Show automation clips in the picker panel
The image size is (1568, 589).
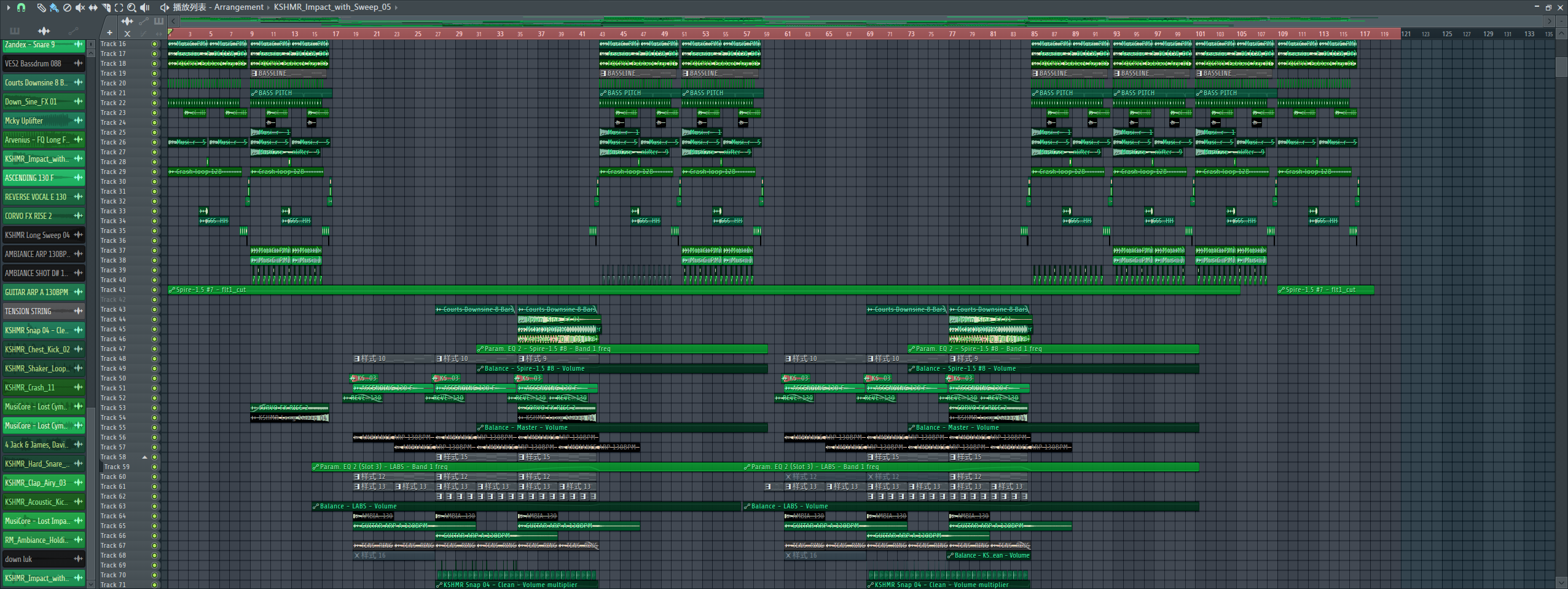pos(73,31)
